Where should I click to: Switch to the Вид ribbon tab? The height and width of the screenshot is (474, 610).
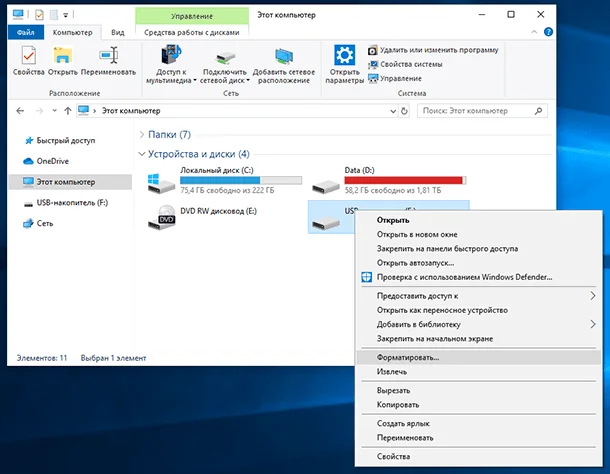pos(117,32)
